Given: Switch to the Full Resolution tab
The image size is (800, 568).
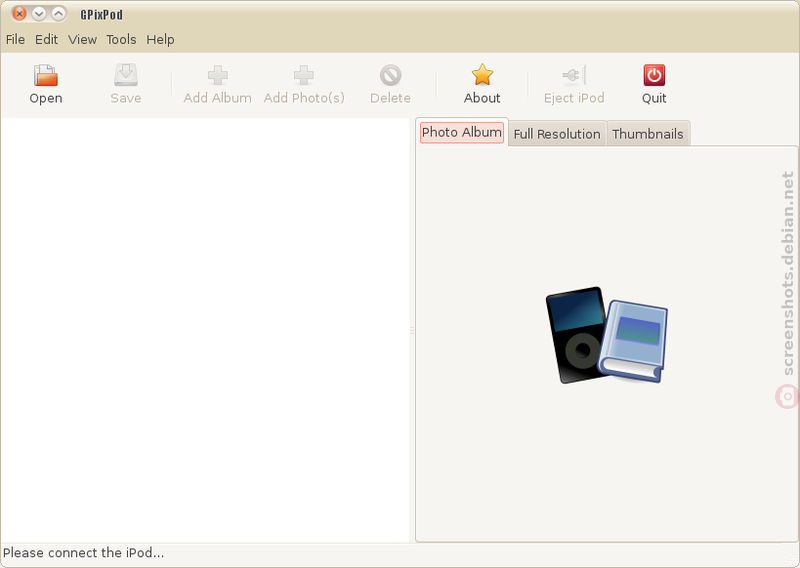Looking at the screenshot, I should (557, 134).
